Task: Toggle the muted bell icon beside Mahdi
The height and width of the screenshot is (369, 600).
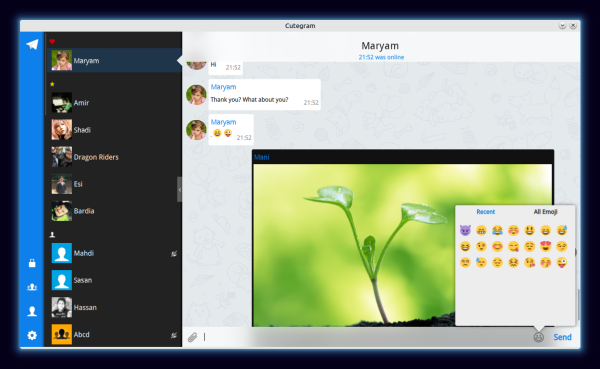Action: coord(174,253)
